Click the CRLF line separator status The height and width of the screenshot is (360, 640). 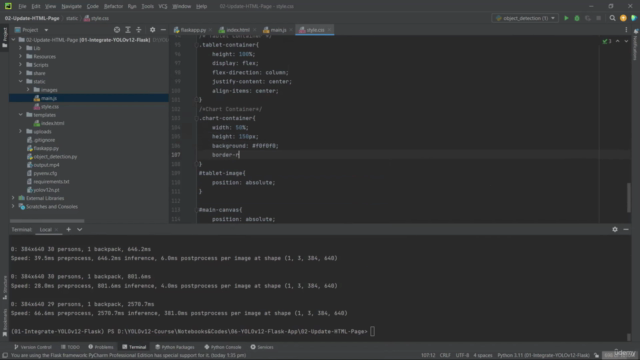pyautogui.click(x=445, y=355)
